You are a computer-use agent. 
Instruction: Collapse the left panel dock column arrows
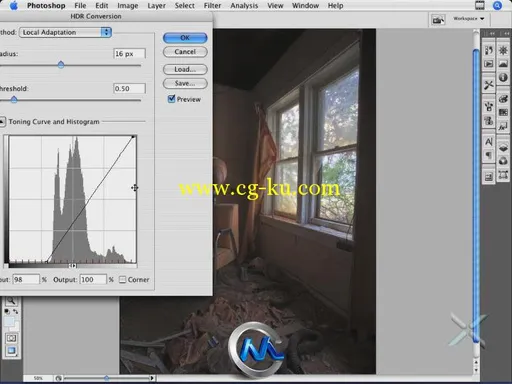(x=492, y=33)
